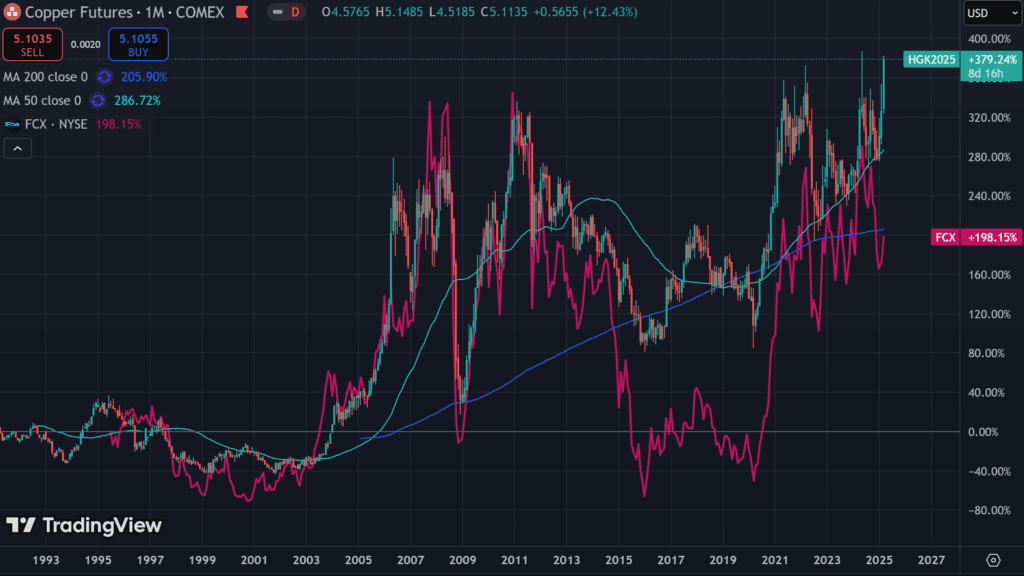Click the MA 50 indicator refresh icon
Viewport: 1024px width, 576px height.
point(97,101)
